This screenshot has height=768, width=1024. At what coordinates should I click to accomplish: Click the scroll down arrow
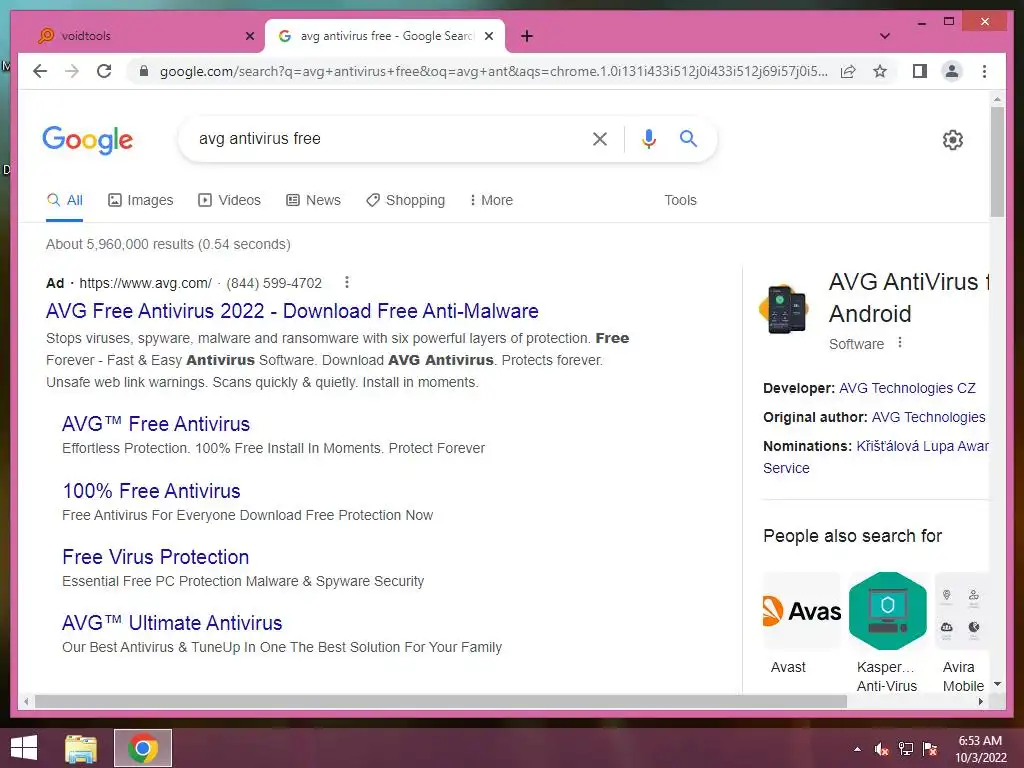click(997, 684)
